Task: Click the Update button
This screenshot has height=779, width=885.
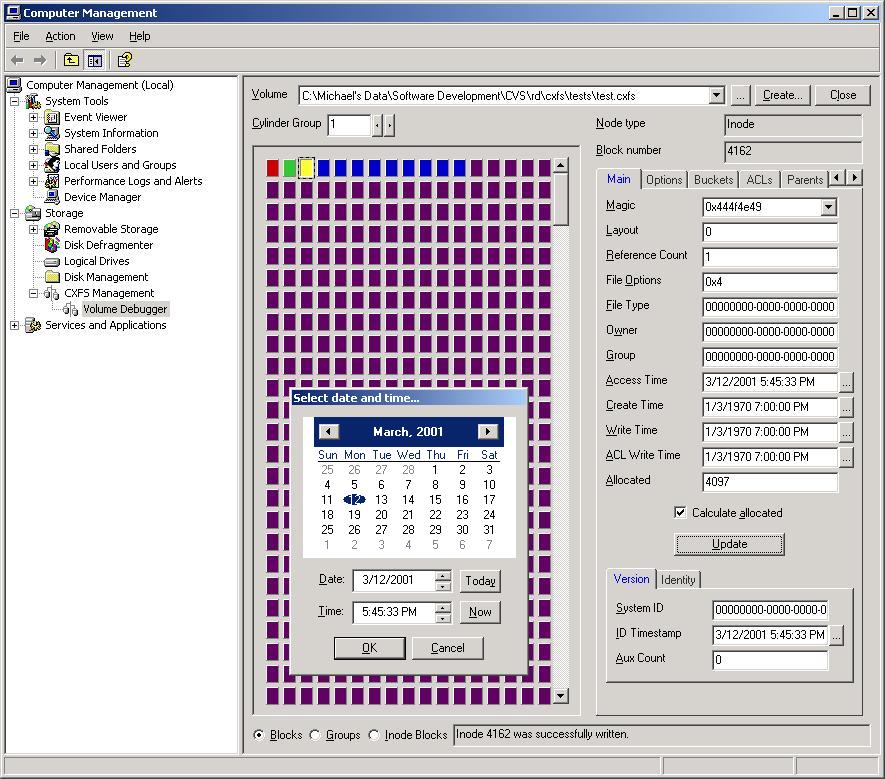Action: [729, 544]
